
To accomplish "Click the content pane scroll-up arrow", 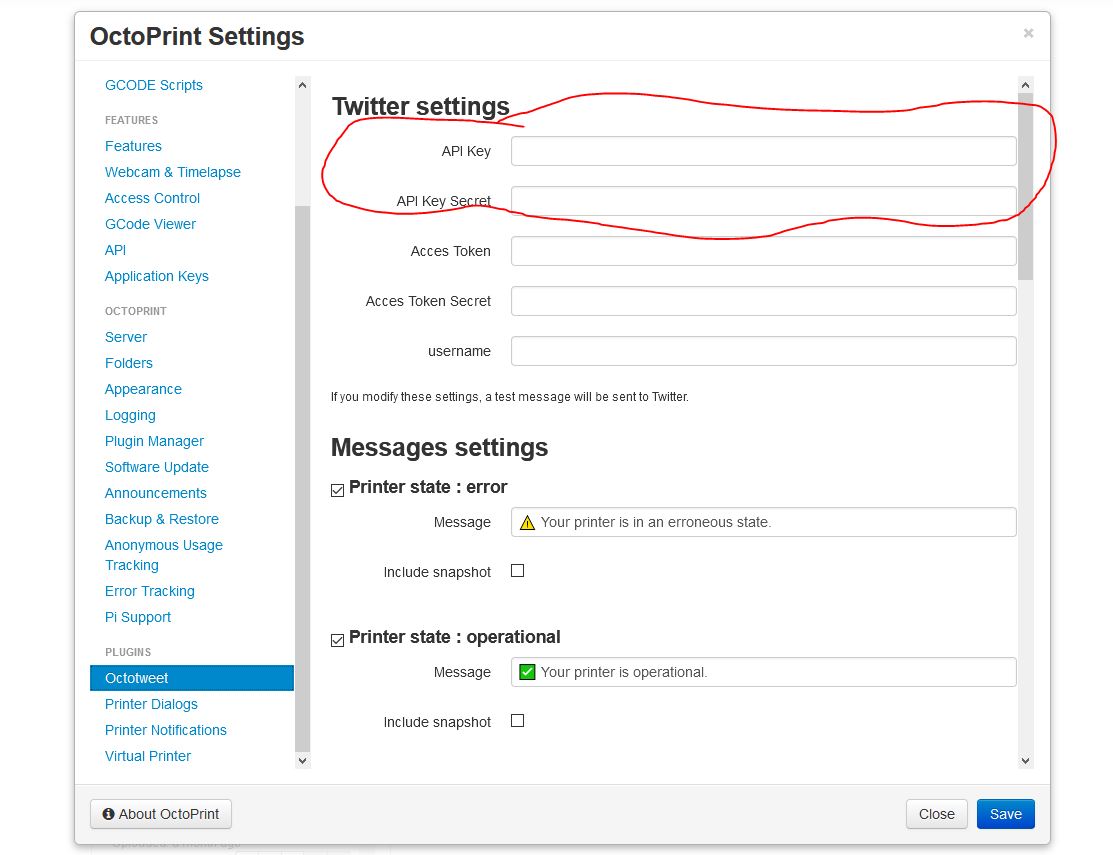I will click(1025, 86).
